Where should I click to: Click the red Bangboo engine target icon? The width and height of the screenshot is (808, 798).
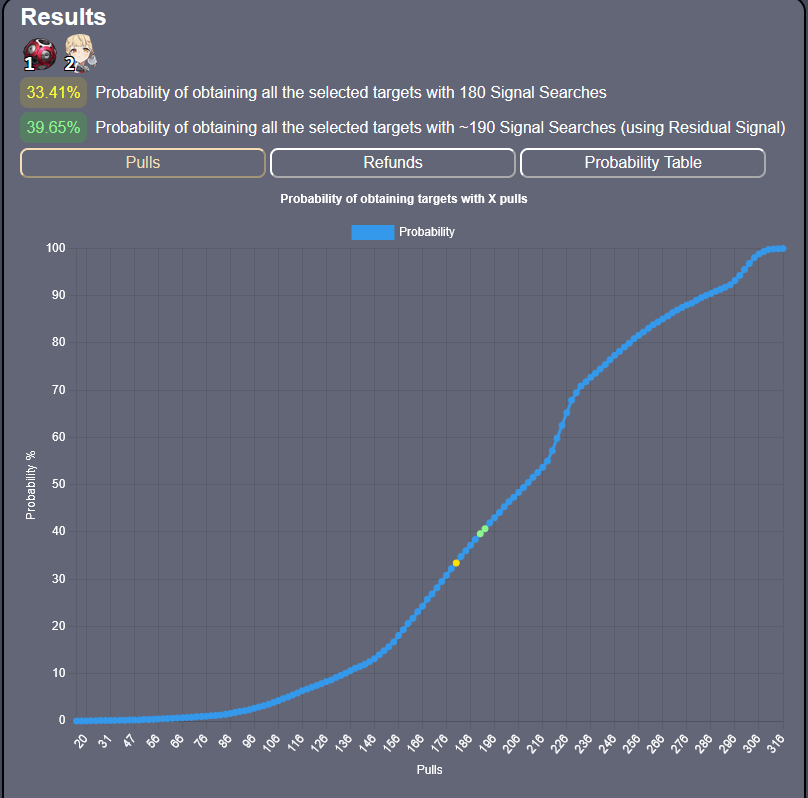coord(40,54)
